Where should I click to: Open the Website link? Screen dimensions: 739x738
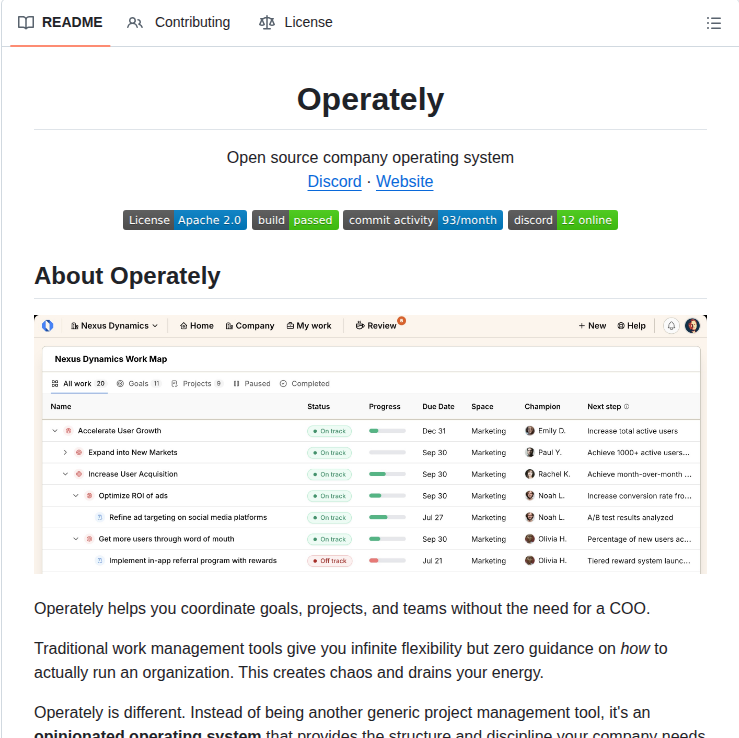coord(404,182)
